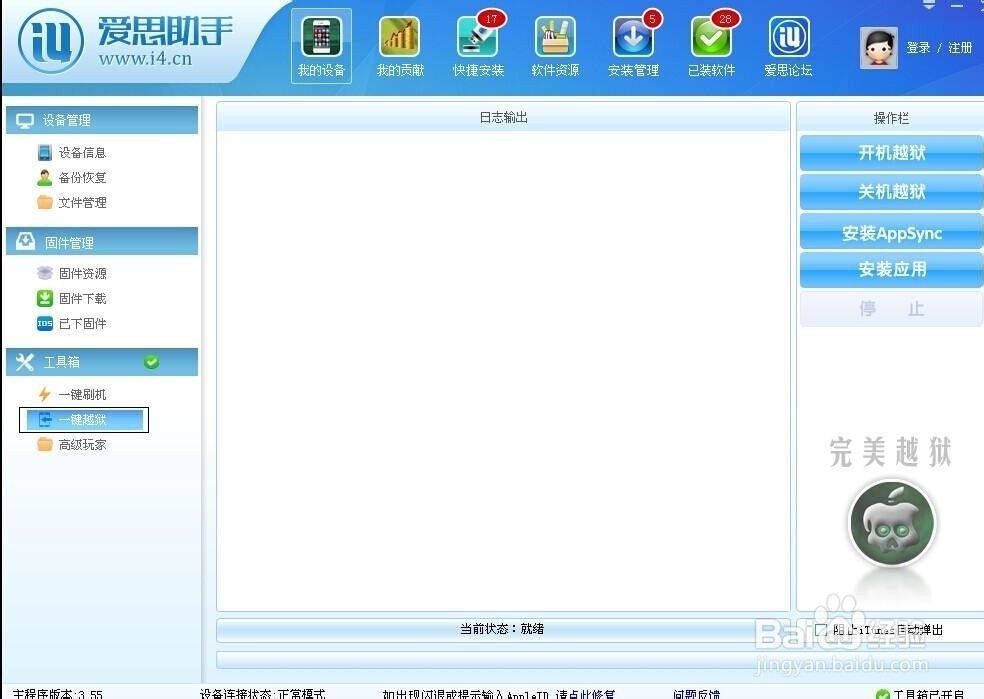
Task: Click the 主程序版本 text in status bar
Action: coord(58,694)
